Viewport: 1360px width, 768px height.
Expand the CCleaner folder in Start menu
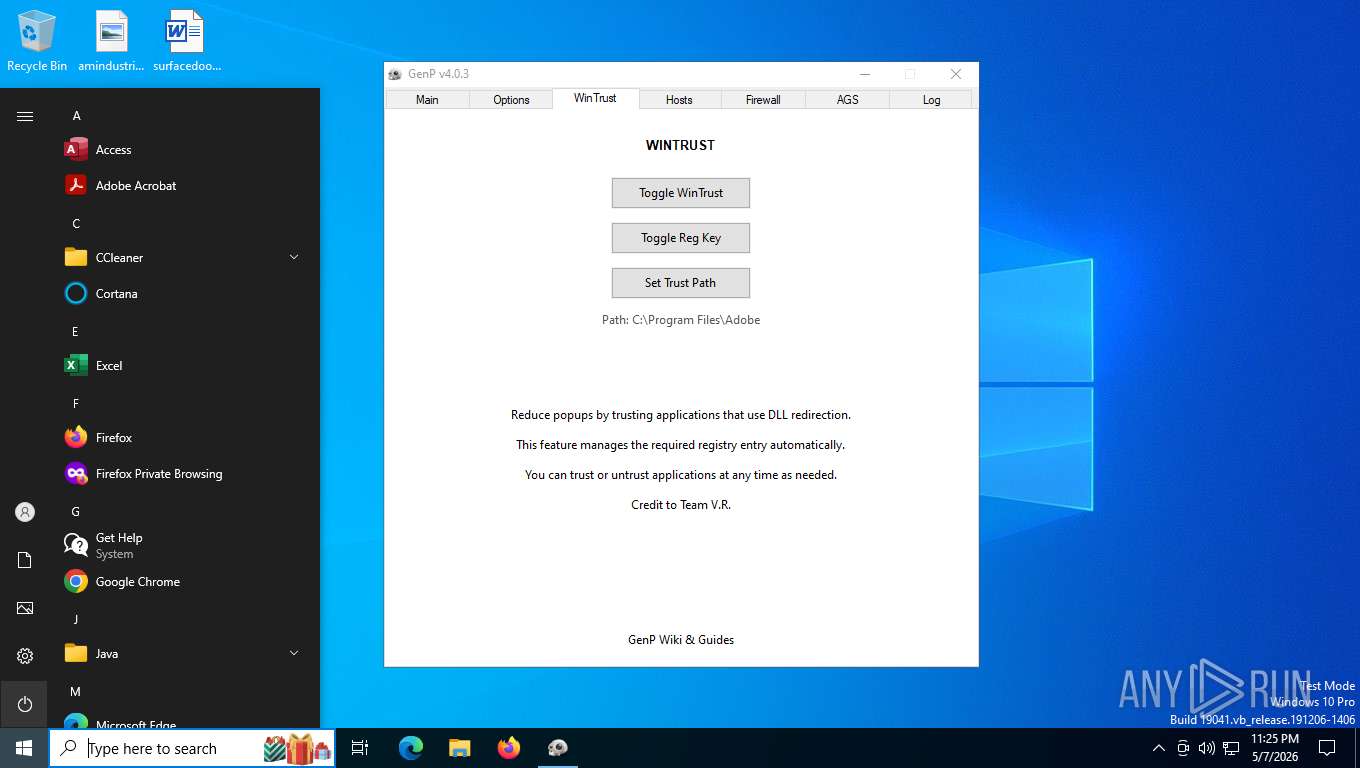[294, 258]
